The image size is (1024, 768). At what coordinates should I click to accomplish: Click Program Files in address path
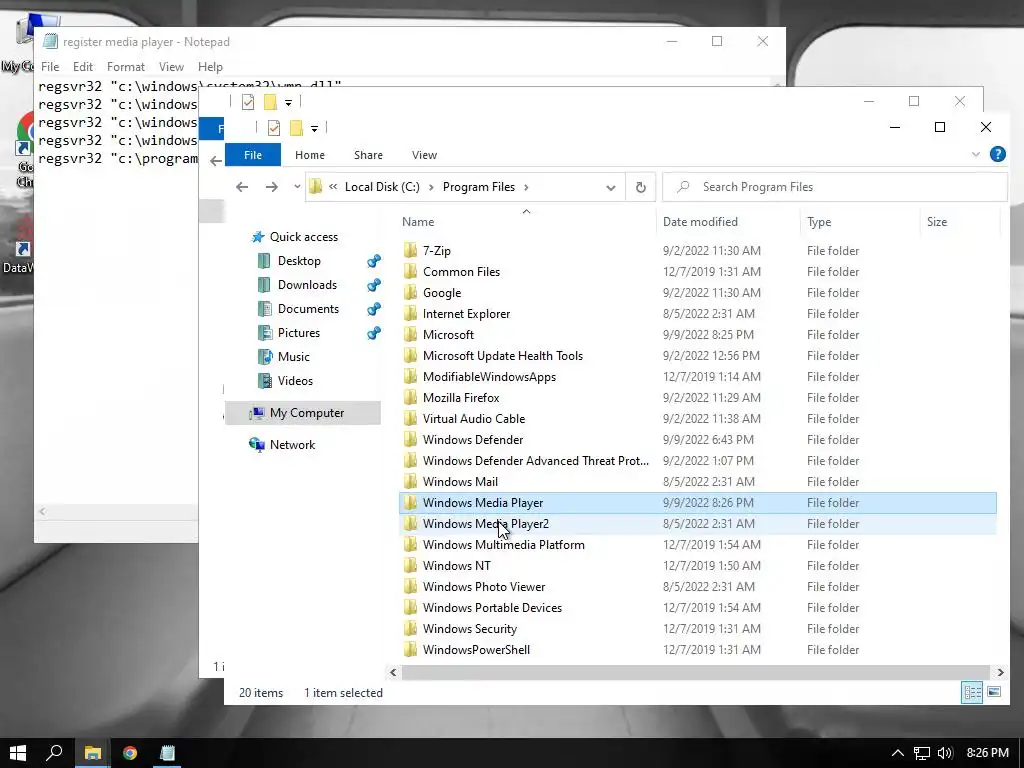(479, 187)
